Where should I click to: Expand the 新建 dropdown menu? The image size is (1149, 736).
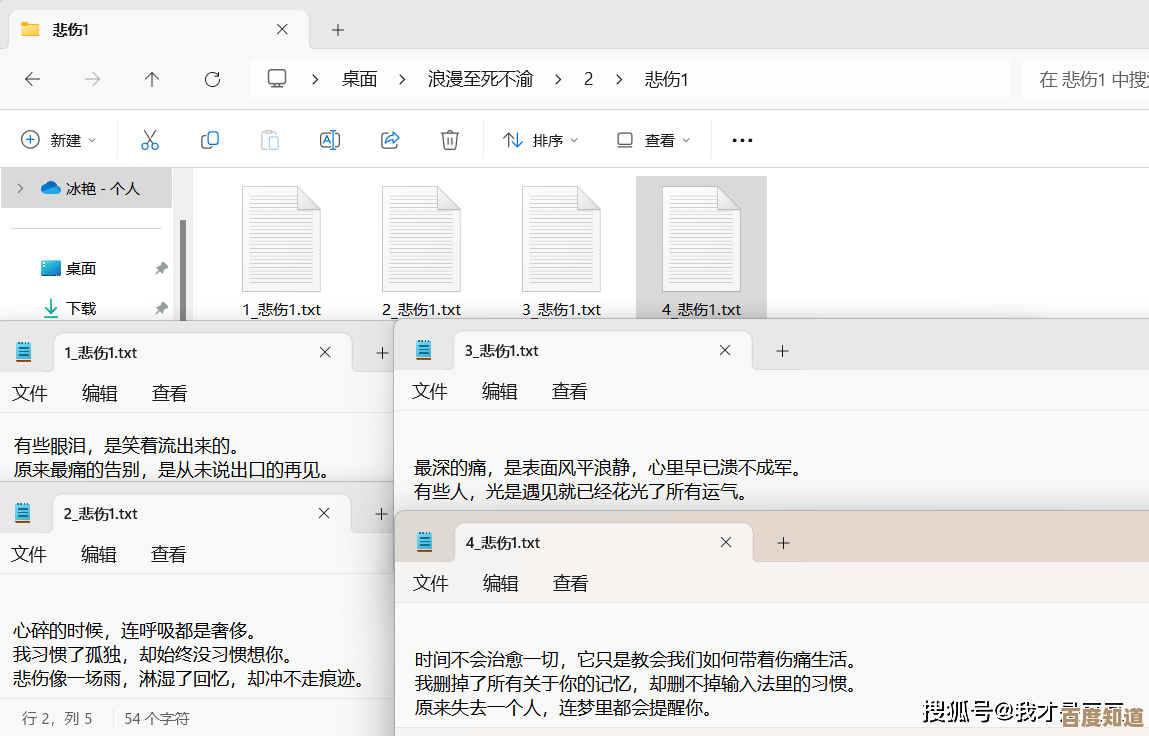click(59, 140)
